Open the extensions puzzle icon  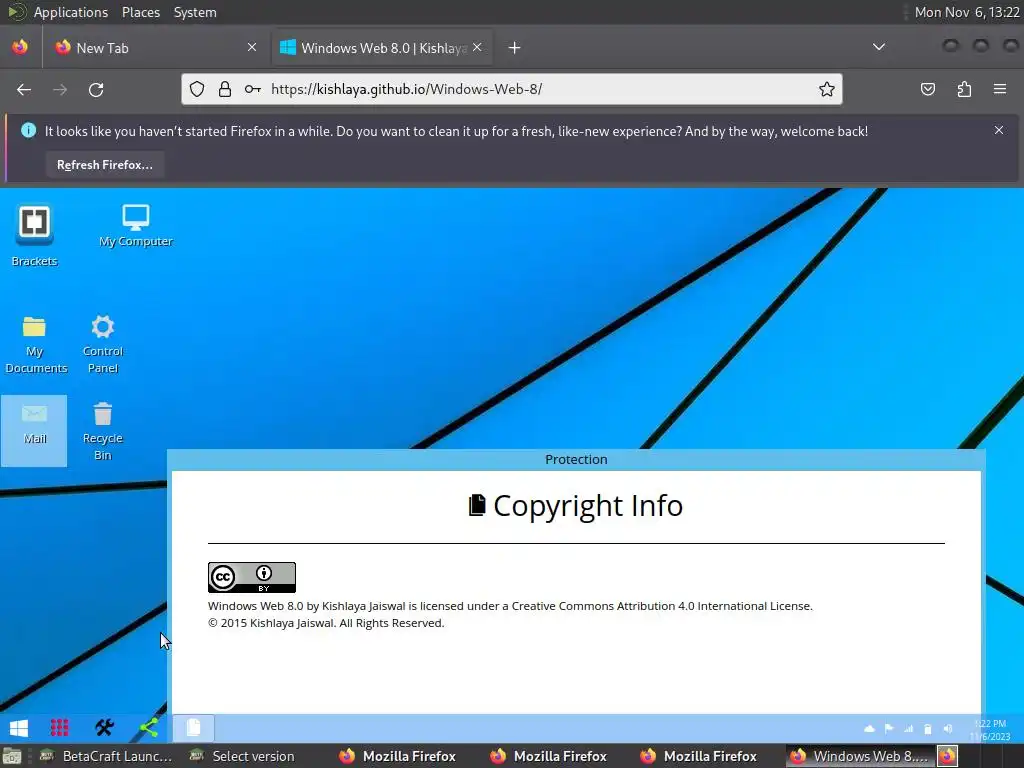pos(965,89)
